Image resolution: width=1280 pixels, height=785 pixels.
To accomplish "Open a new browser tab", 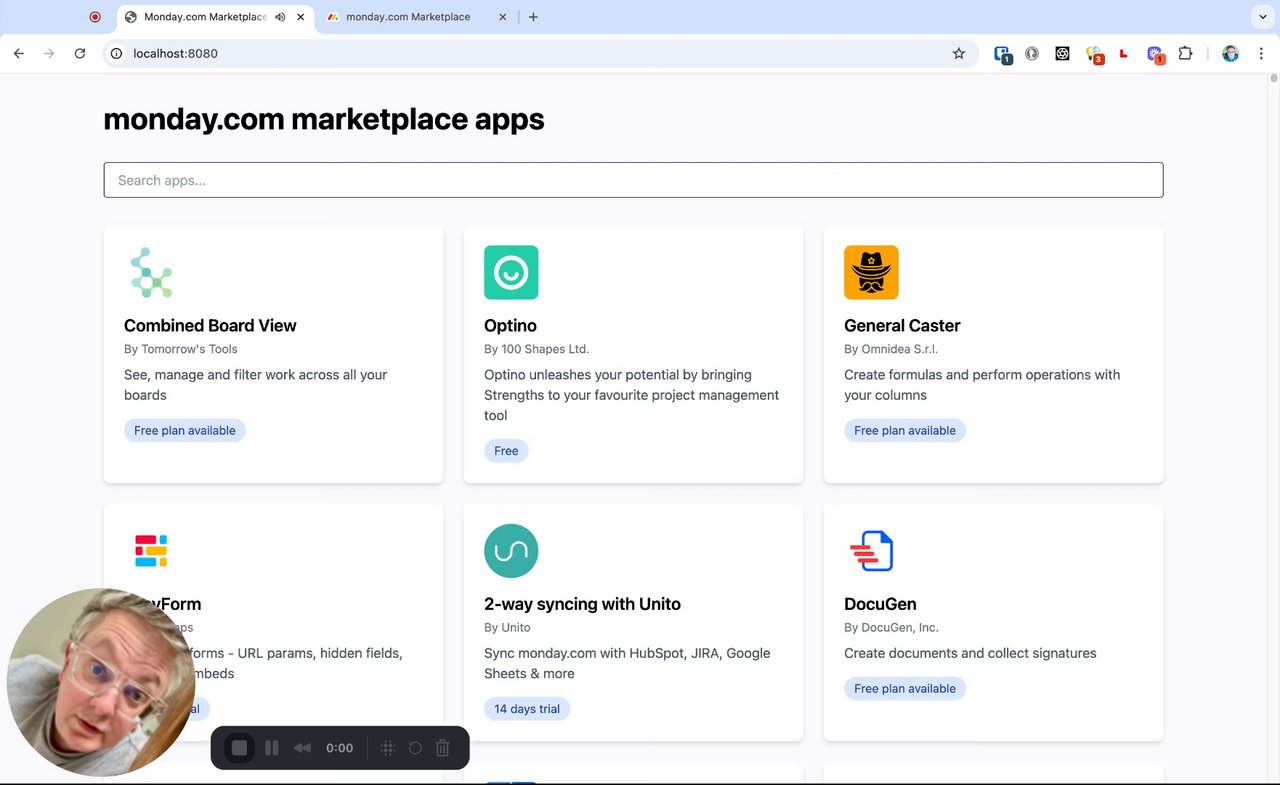I will [533, 17].
